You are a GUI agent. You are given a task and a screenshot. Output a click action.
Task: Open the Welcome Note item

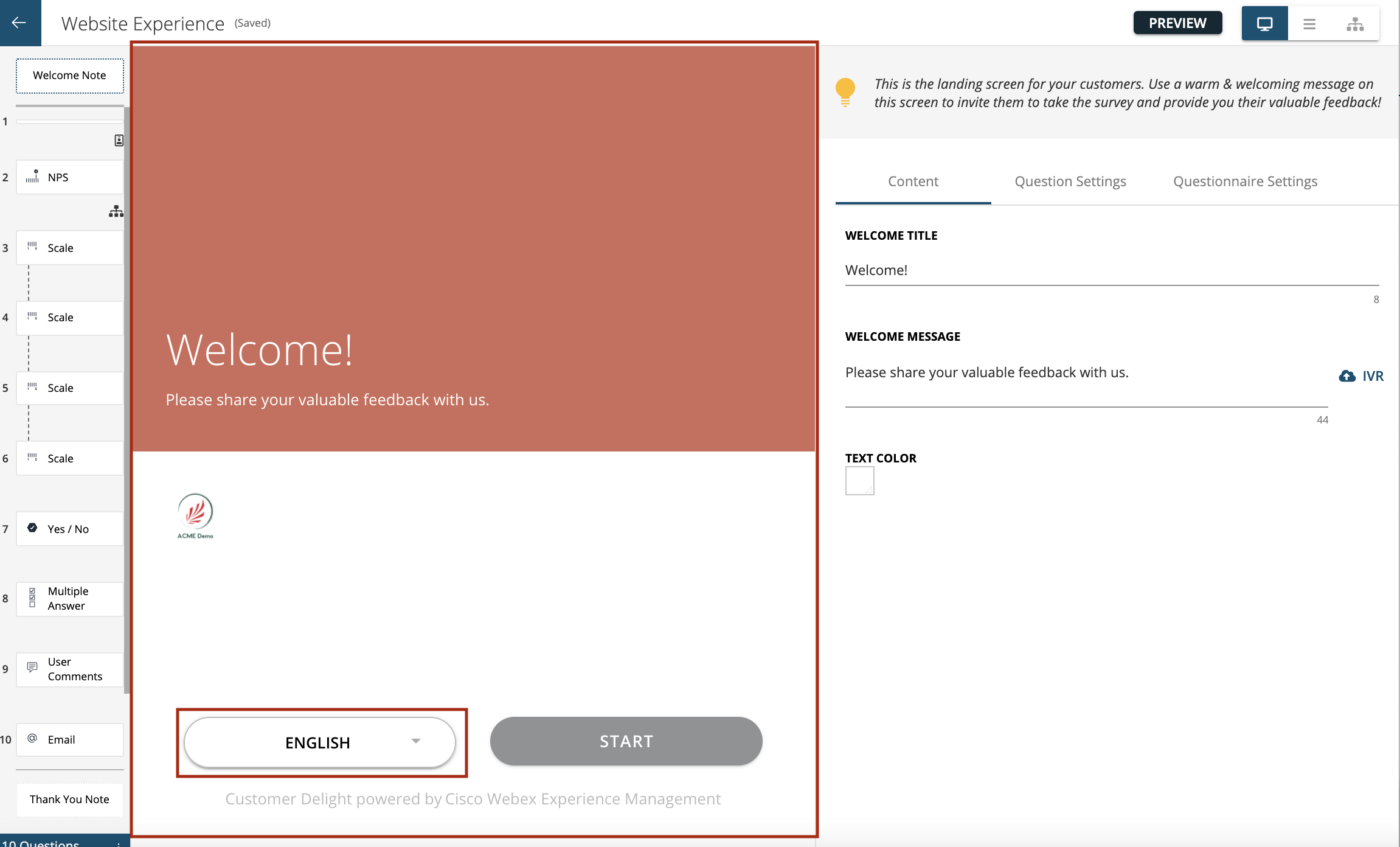click(x=70, y=75)
